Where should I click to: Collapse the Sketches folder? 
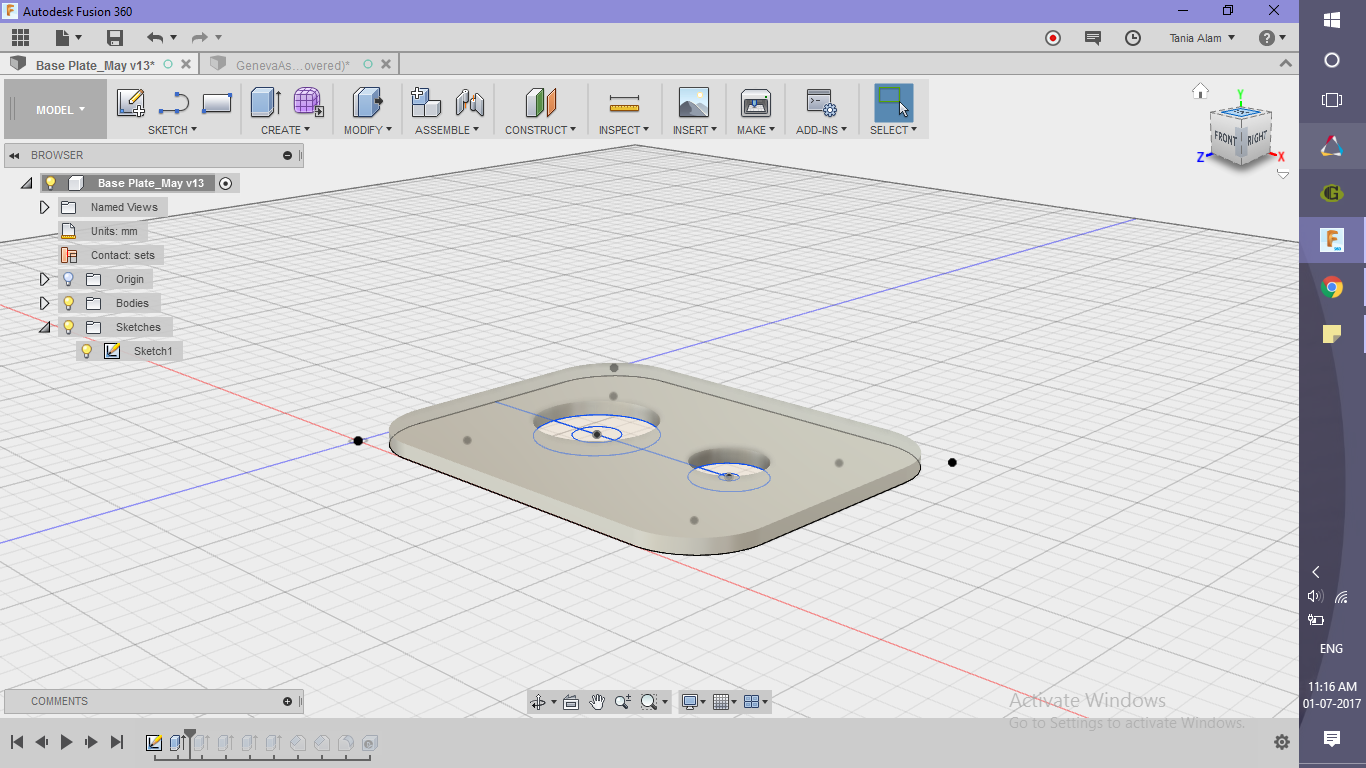44,327
